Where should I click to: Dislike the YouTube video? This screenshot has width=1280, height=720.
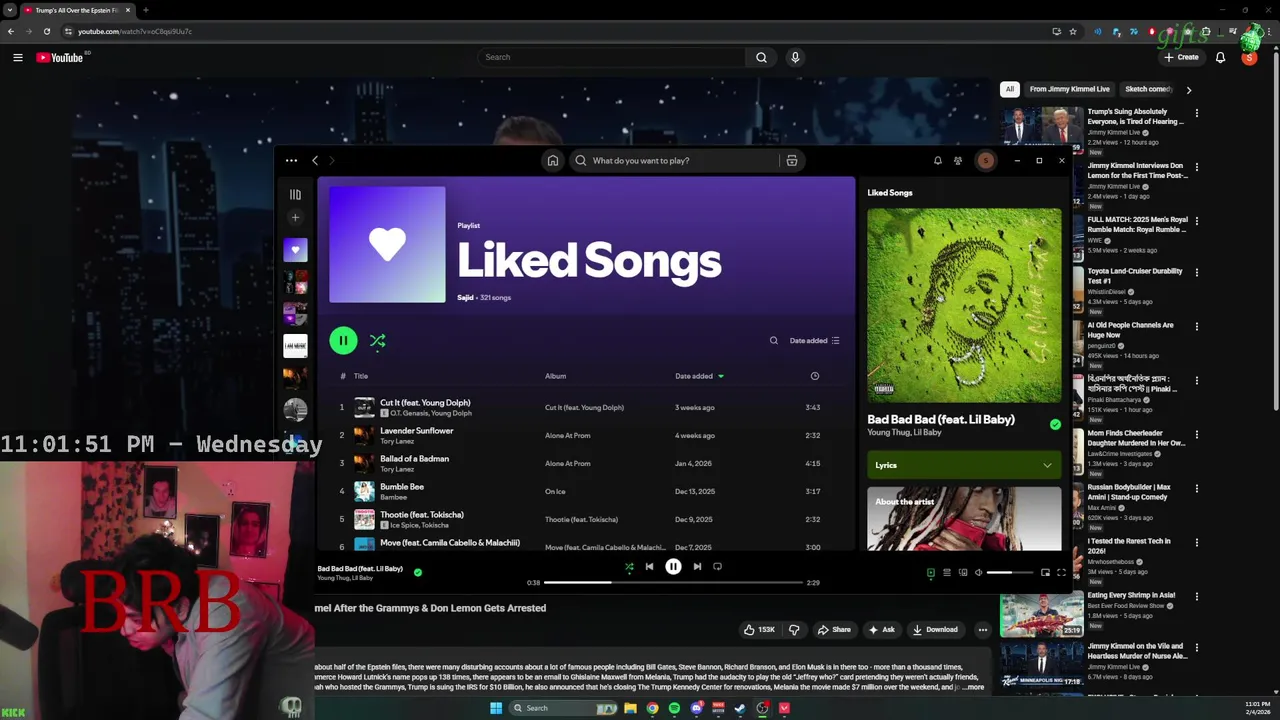pyautogui.click(x=794, y=630)
